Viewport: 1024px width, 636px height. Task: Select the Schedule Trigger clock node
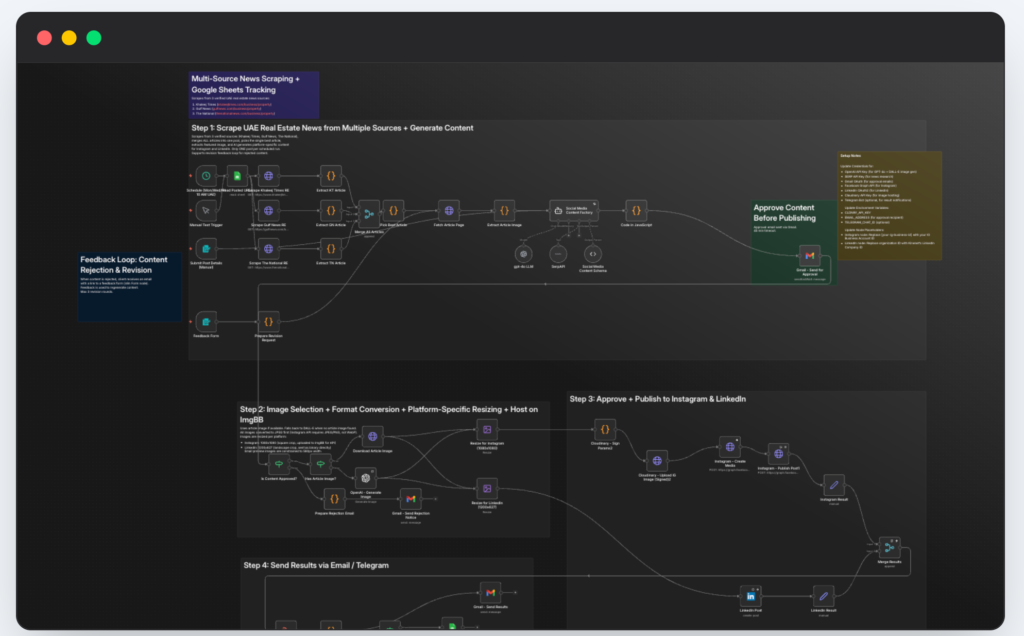(204, 175)
